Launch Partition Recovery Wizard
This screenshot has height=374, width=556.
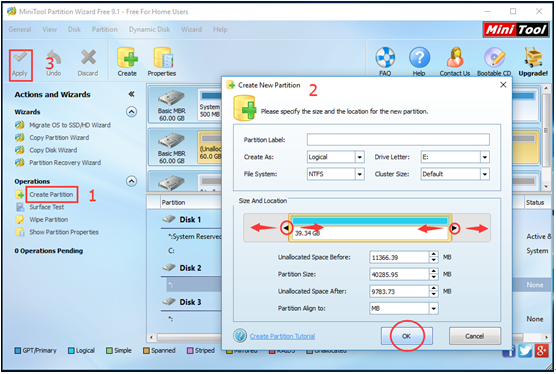tap(65, 163)
